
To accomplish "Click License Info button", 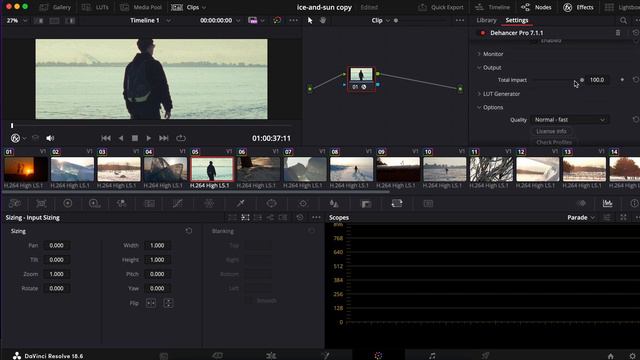I will 551,131.
